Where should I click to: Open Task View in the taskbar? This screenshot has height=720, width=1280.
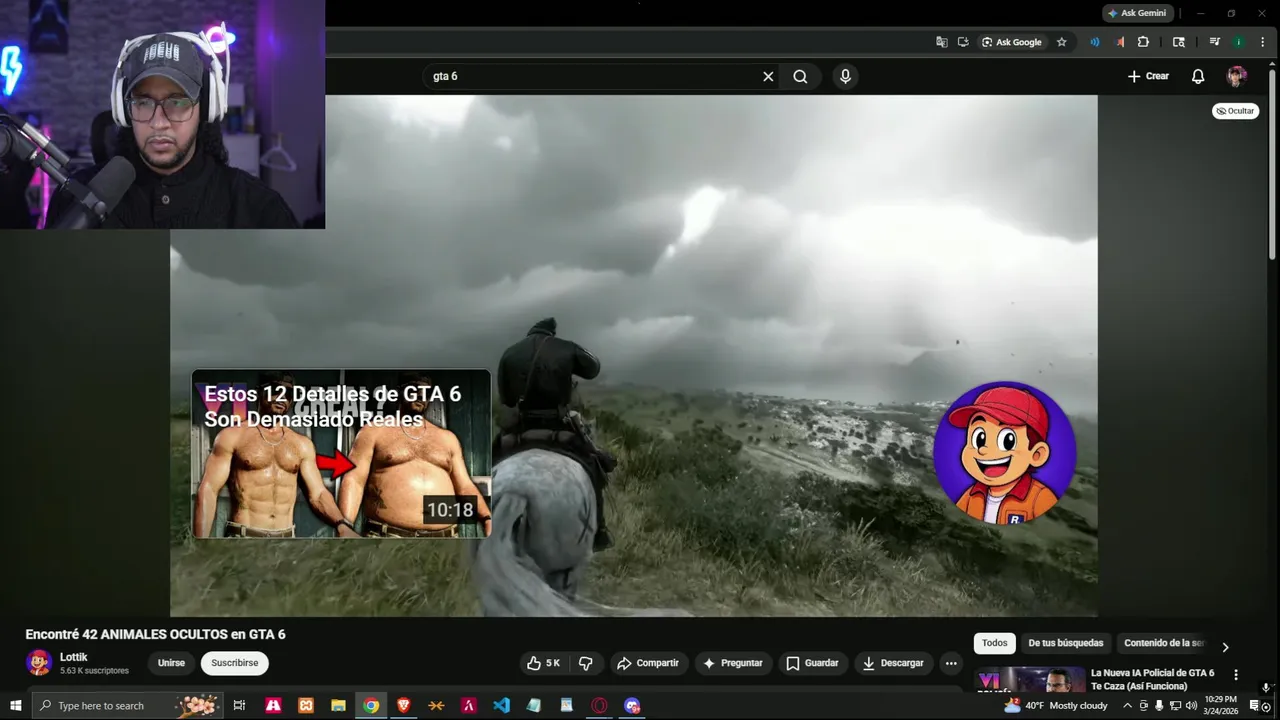239,705
